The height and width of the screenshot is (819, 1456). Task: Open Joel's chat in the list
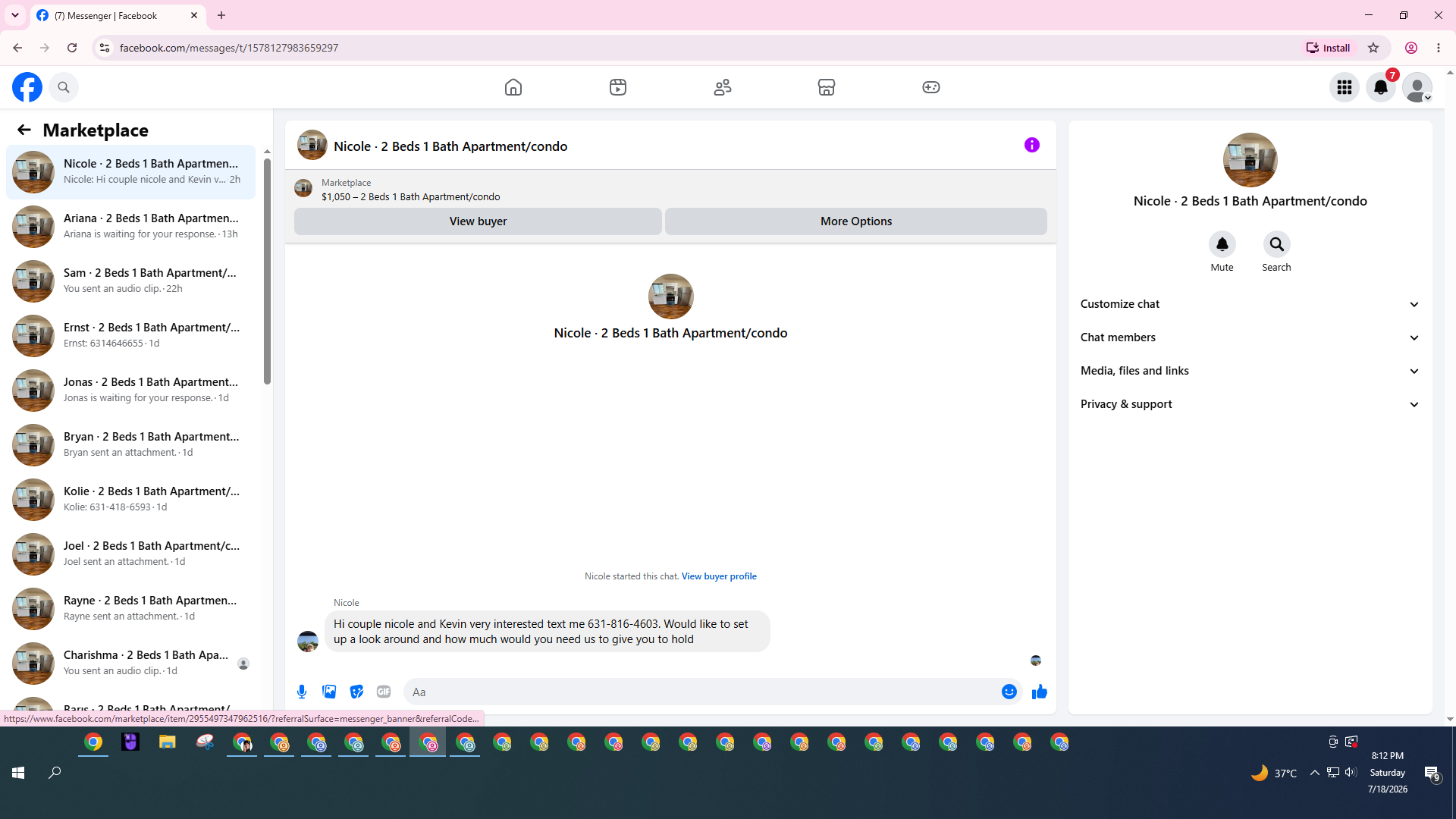pos(131,554)
